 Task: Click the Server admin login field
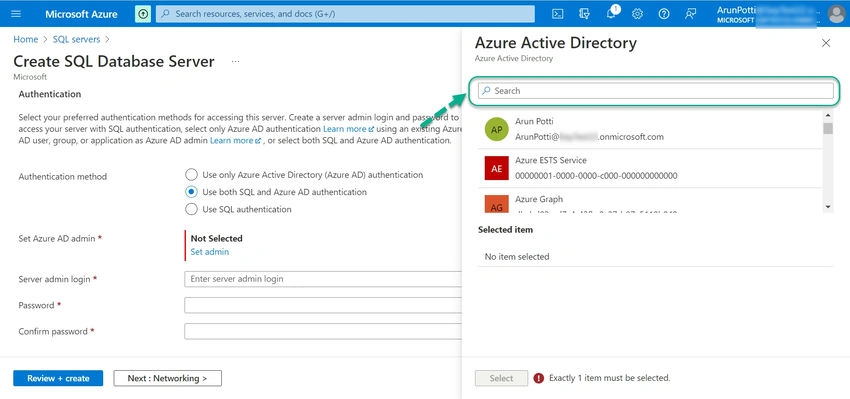(x=323, y=279)
